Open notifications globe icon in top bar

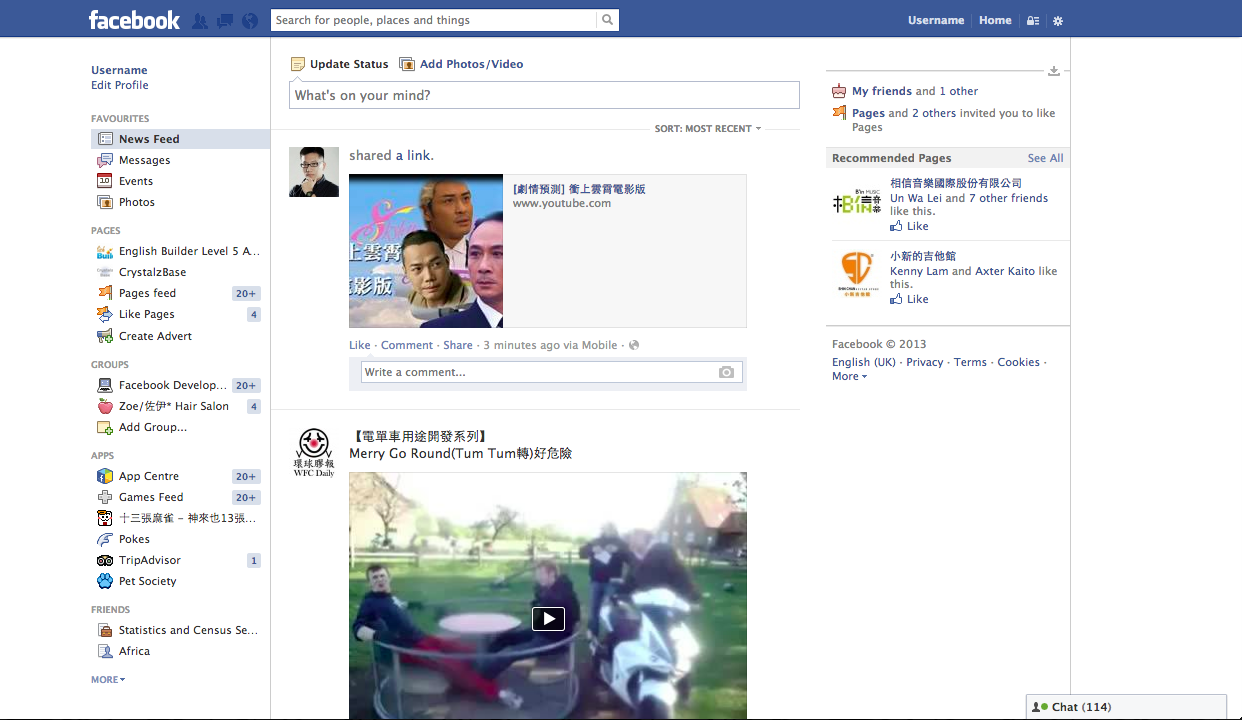(250, 20)
